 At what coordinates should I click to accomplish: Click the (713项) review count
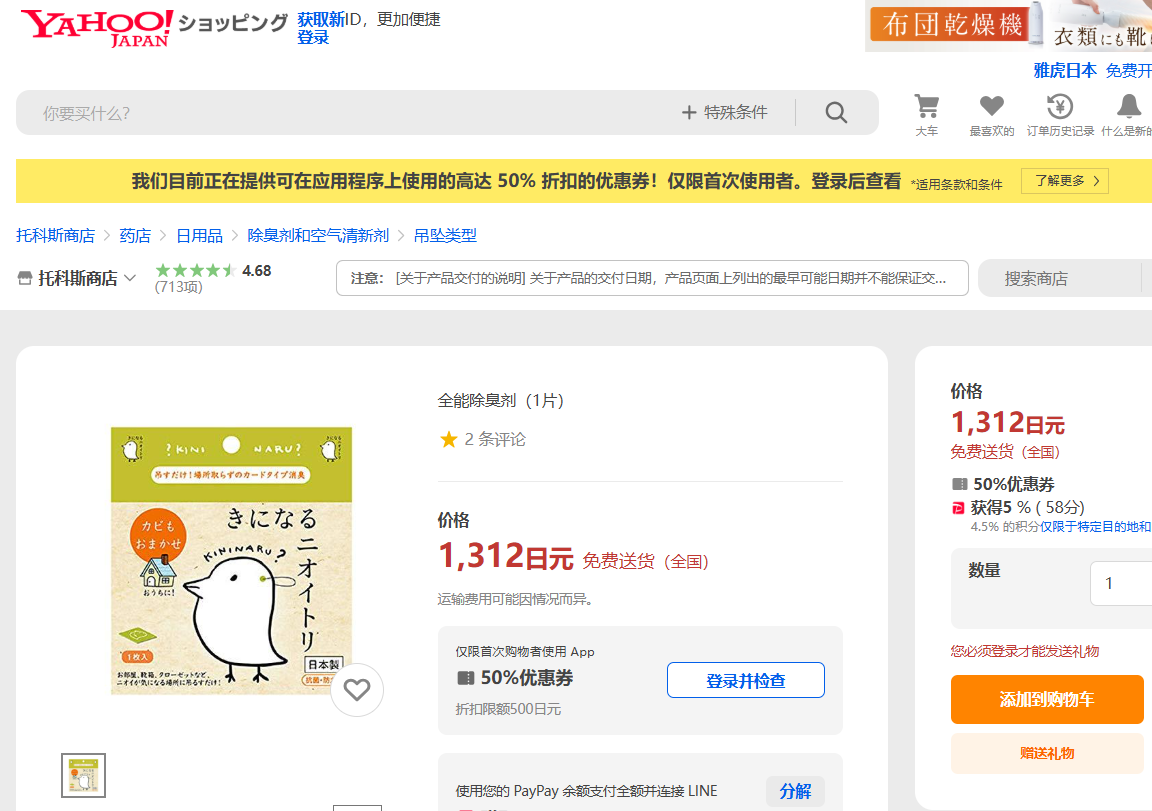tap(179, 286)
